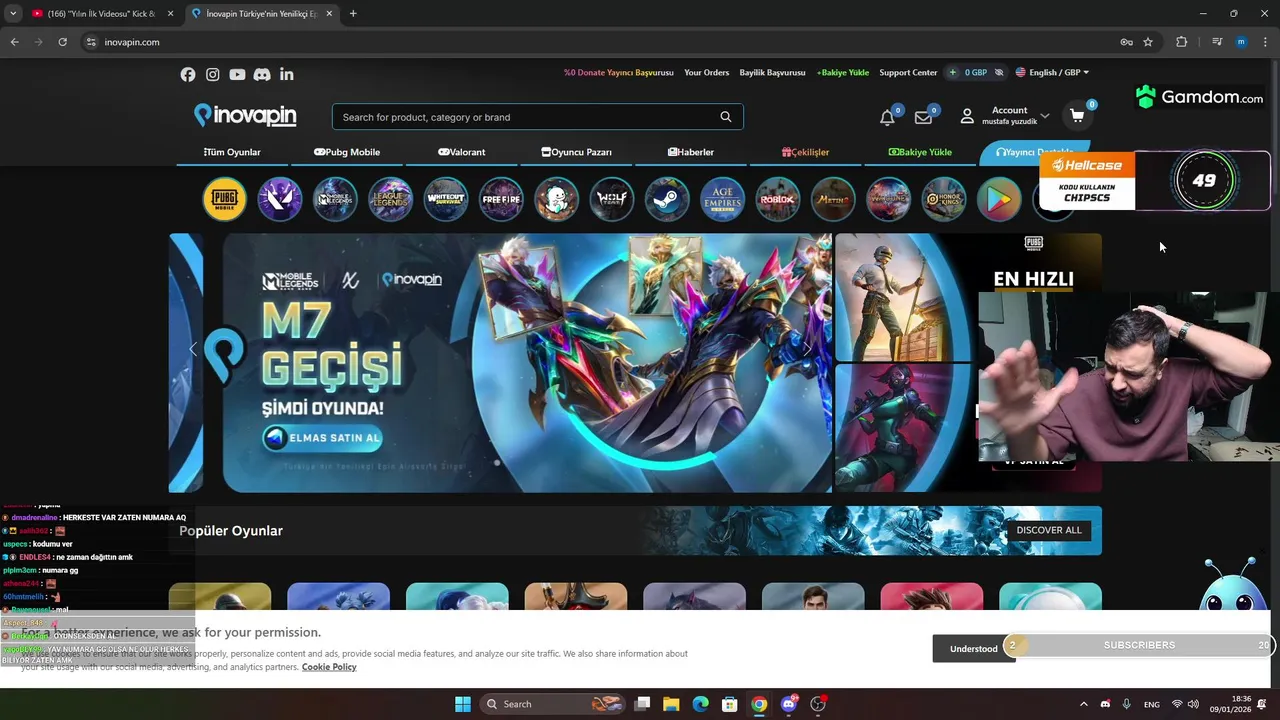The width and height of the screenshot is (1280, 720).
Task: Open the shopping cart
Action: point(1077,116)
